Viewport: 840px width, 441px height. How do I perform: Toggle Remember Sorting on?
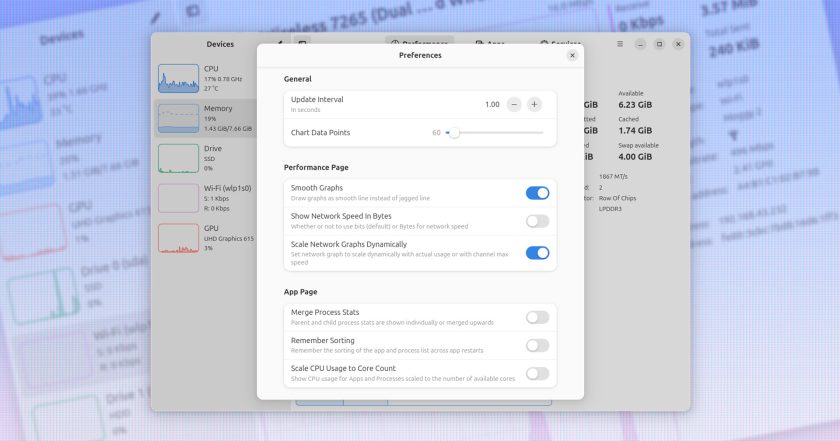coord(537,345)
